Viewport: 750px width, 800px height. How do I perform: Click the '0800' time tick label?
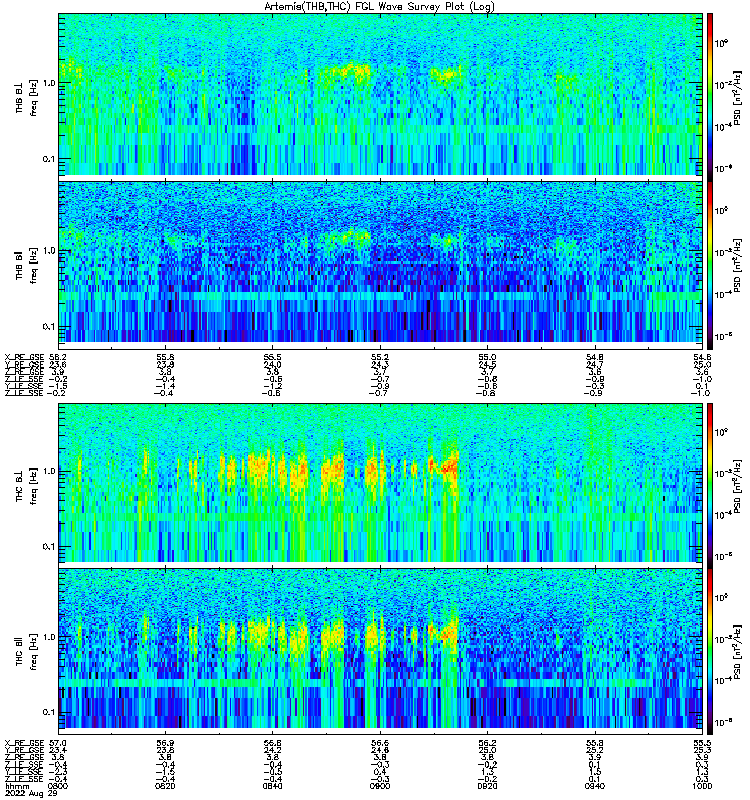[x=58, y=786]
